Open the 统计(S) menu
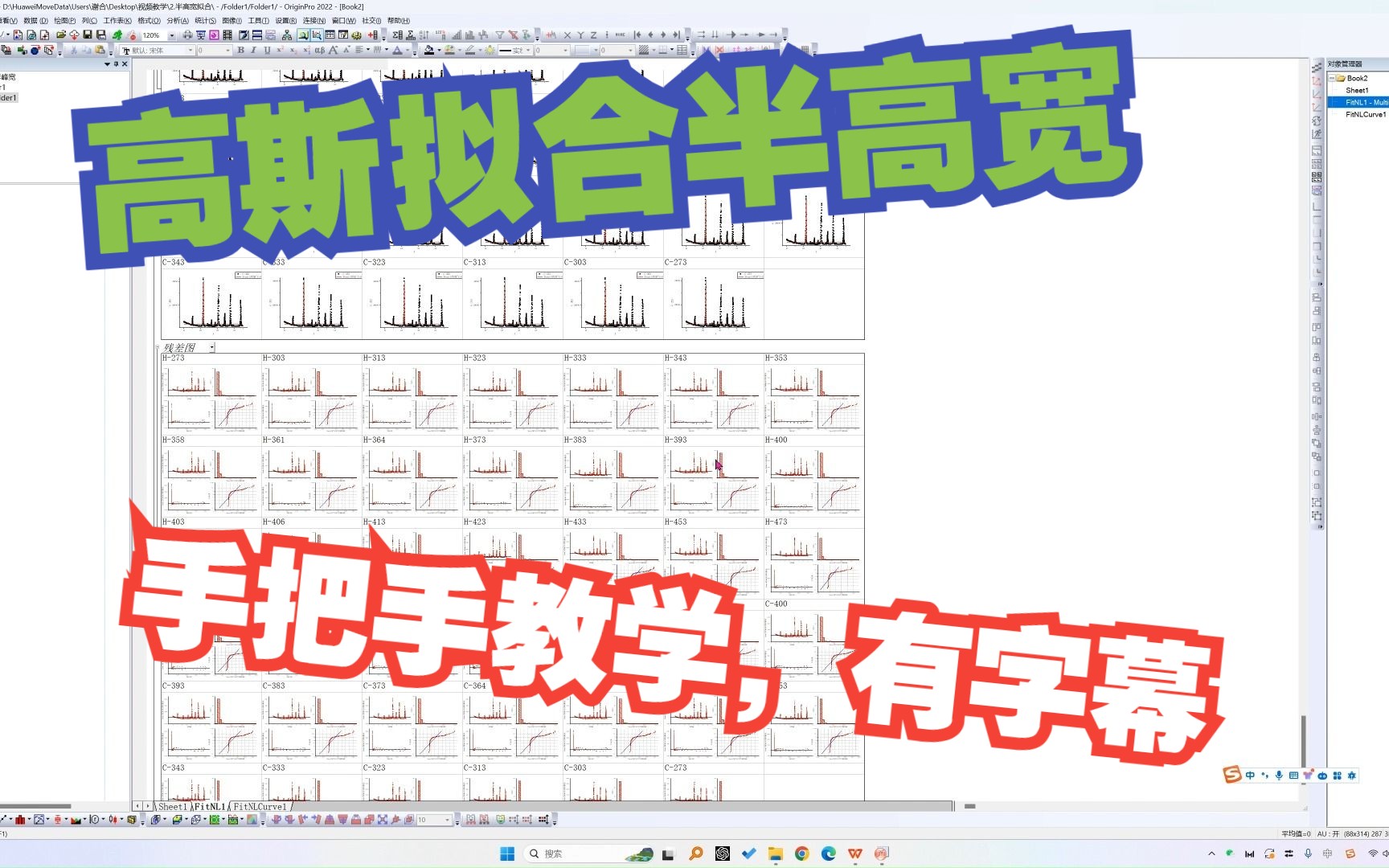 pos(206,21)
